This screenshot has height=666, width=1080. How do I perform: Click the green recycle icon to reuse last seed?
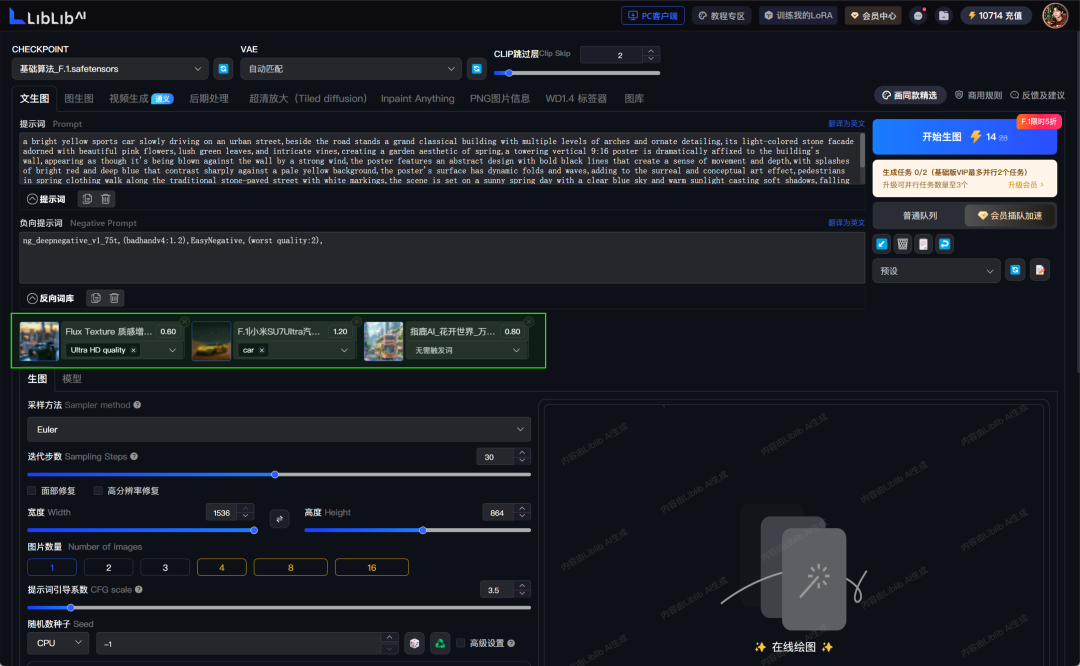coord(439,643)
